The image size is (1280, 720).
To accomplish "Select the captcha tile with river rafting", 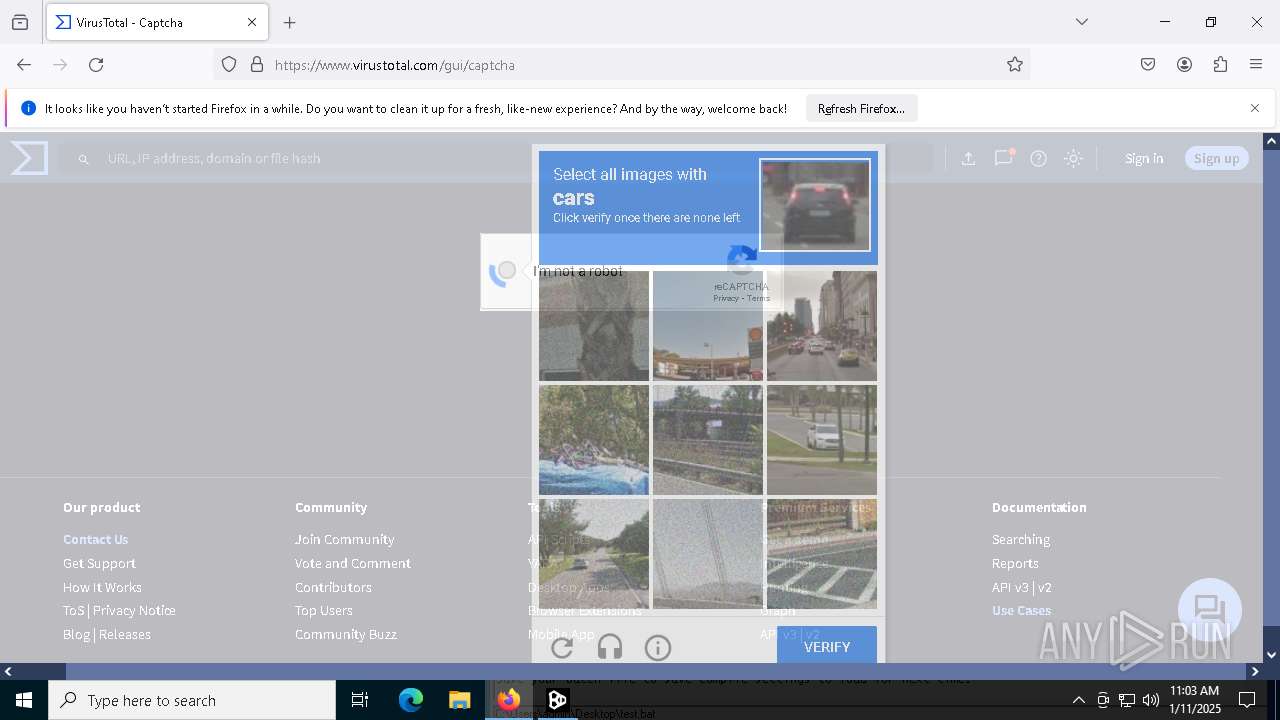I will point(594,440).
